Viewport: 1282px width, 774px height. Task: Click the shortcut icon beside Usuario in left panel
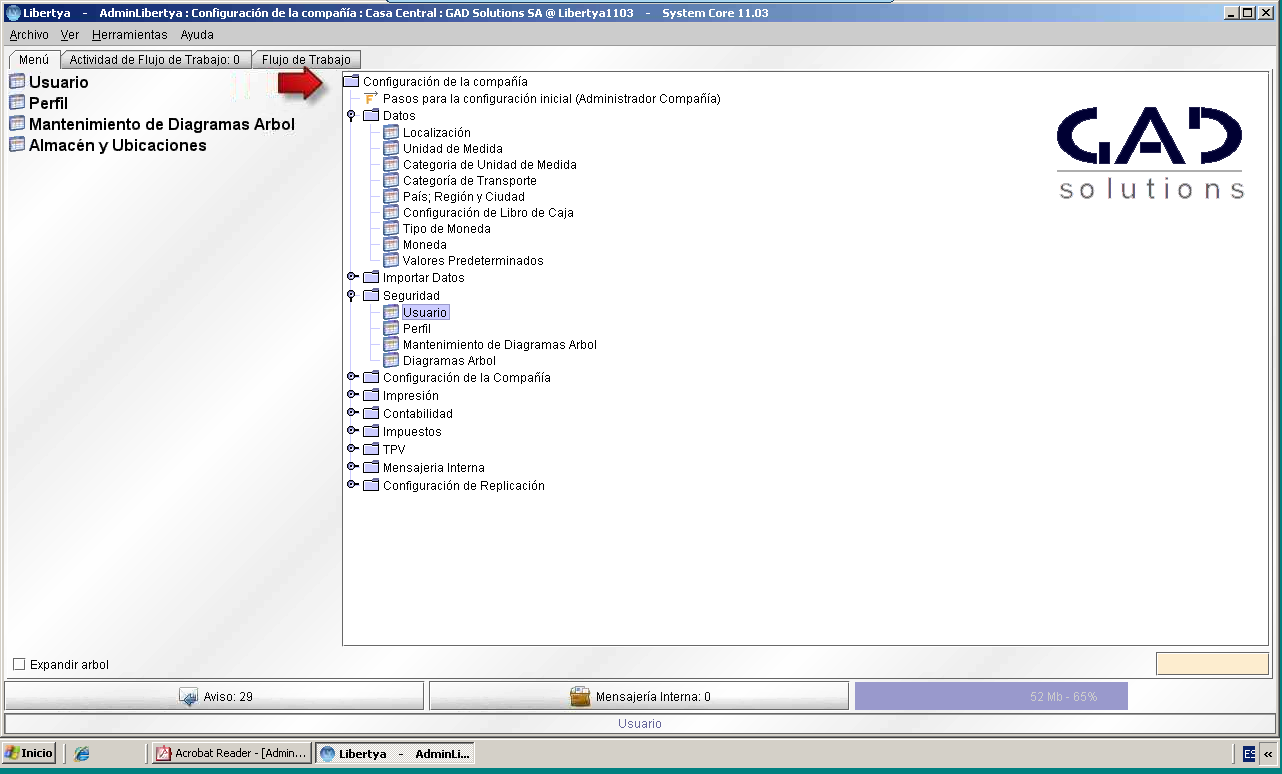17,82
